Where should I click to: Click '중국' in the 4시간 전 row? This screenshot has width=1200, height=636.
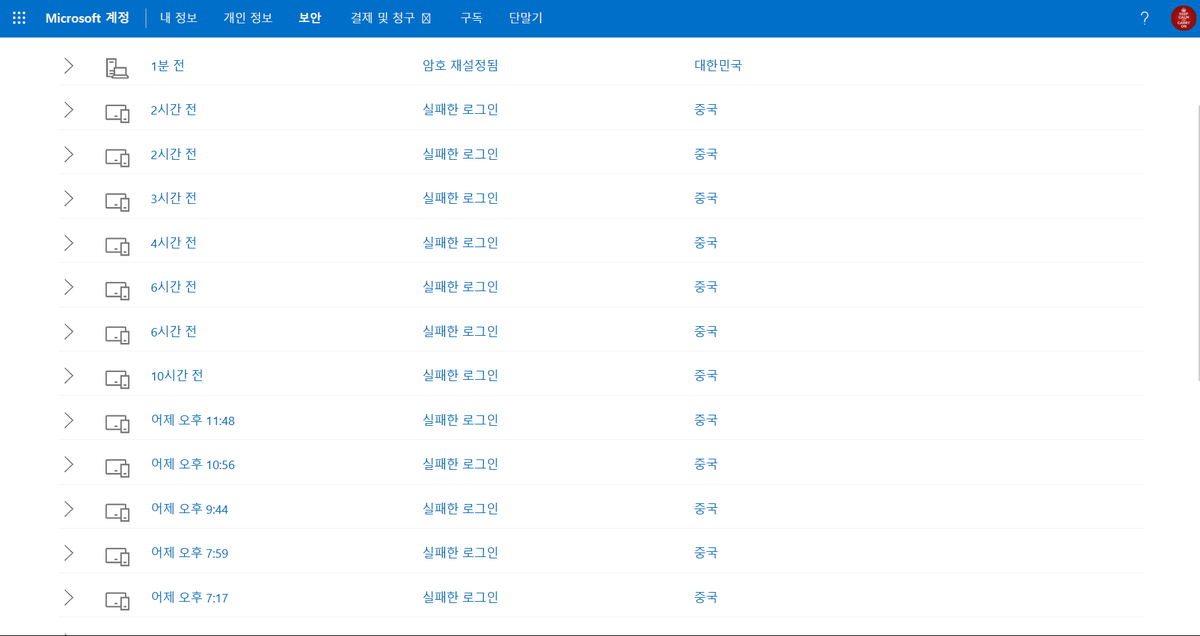click(x=706, y=243)
